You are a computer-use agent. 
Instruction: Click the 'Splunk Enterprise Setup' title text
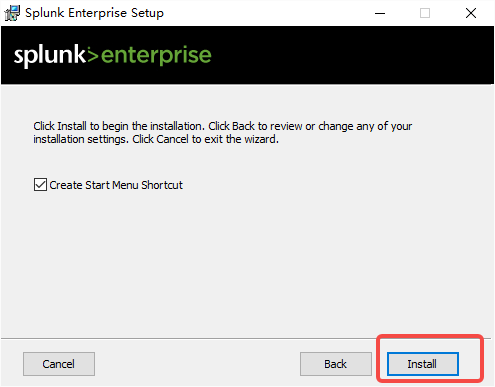pyautogui.click(x=94, y=13)
